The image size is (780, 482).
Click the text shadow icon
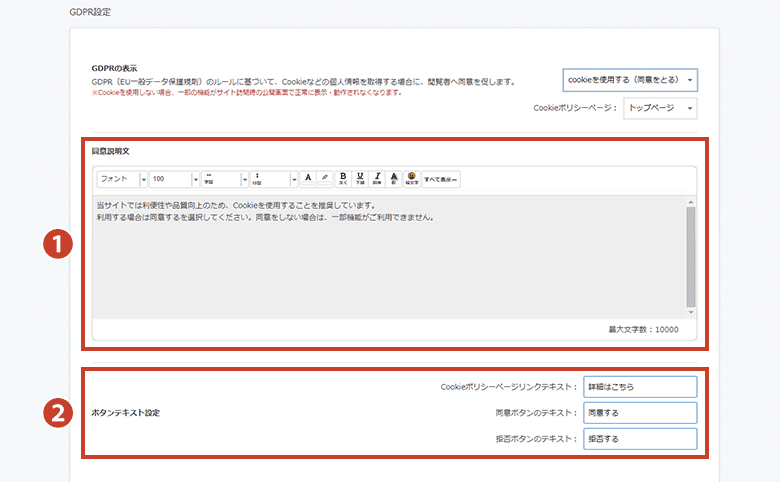click(394, 178)
